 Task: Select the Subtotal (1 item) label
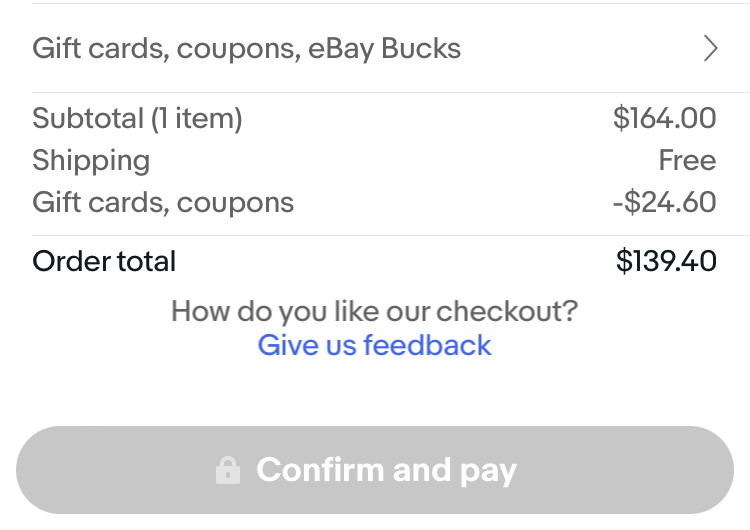pos(137,118)
